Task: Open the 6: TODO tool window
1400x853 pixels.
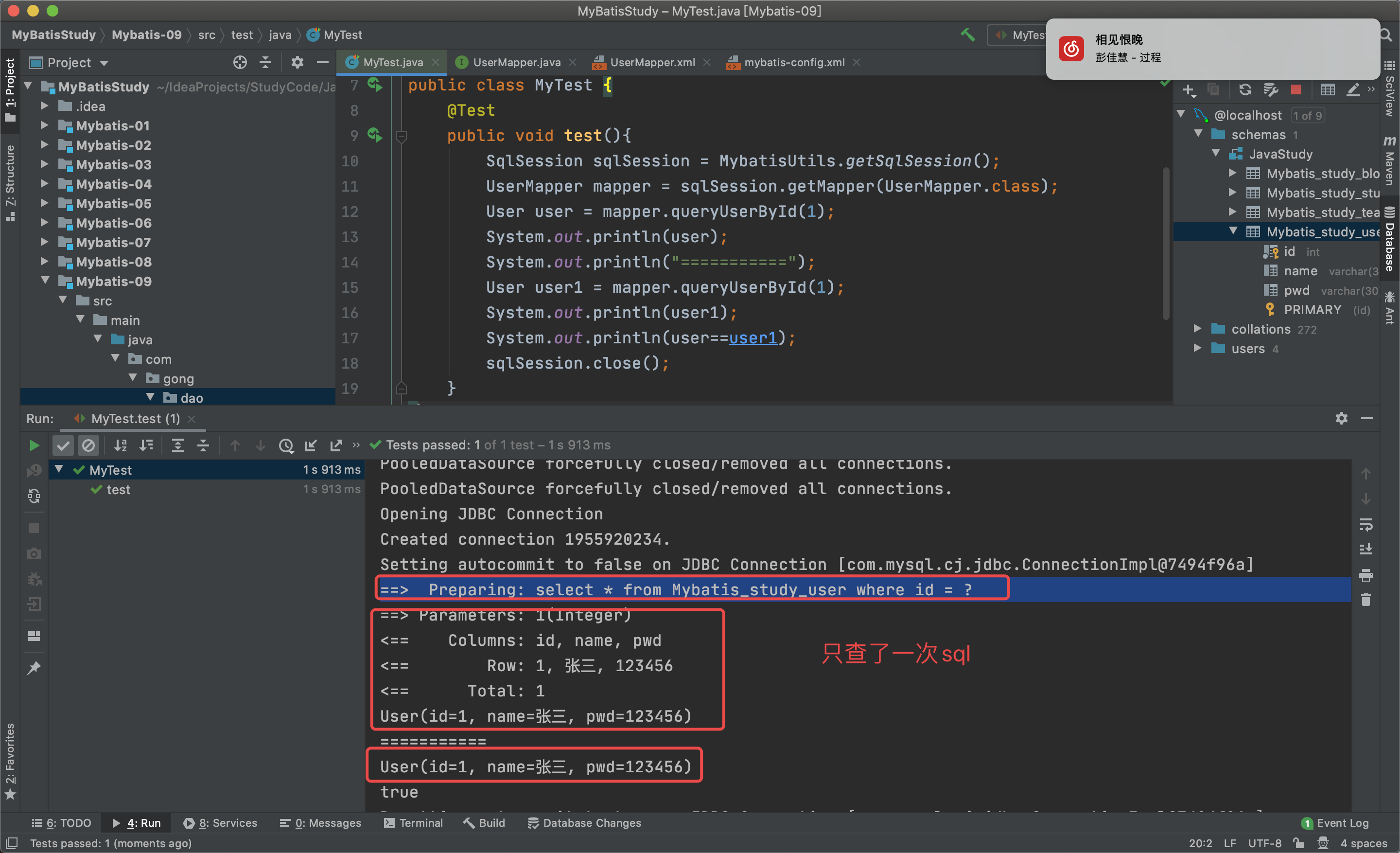Action: click(61, 823)
